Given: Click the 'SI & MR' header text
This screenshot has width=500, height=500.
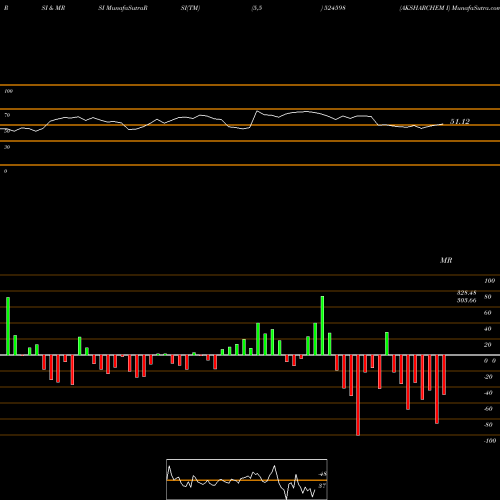Looking at the screenshot, I should (x=53, y=8).
